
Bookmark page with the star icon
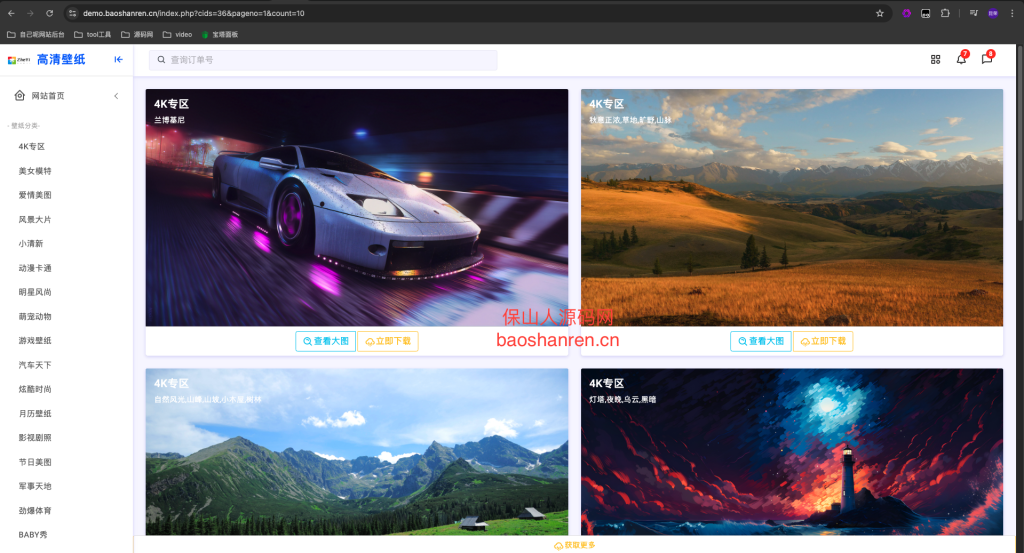[x=880, y=13]
